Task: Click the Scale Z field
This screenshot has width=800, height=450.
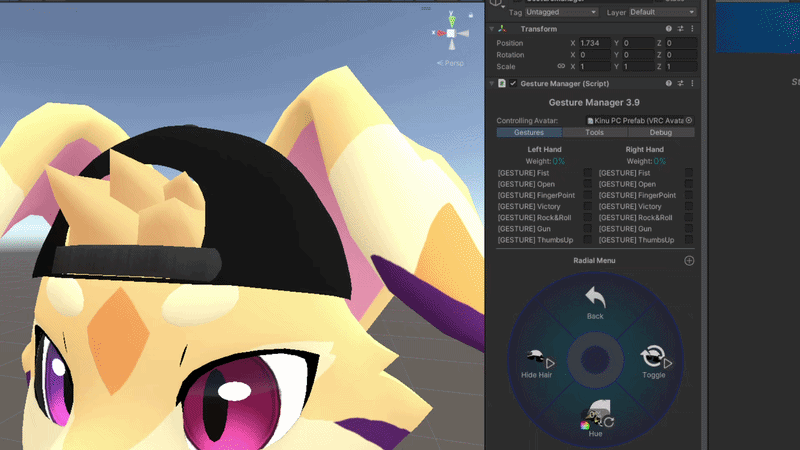Action: [x=681, y=66]
